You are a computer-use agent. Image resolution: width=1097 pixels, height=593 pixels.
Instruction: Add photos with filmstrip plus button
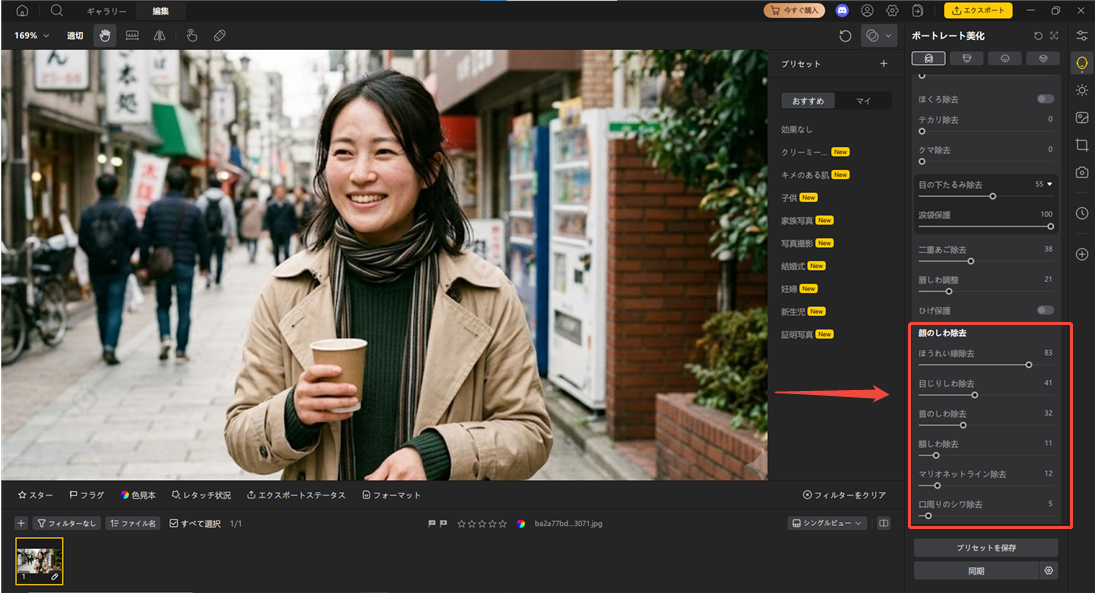tap(21, 523)
